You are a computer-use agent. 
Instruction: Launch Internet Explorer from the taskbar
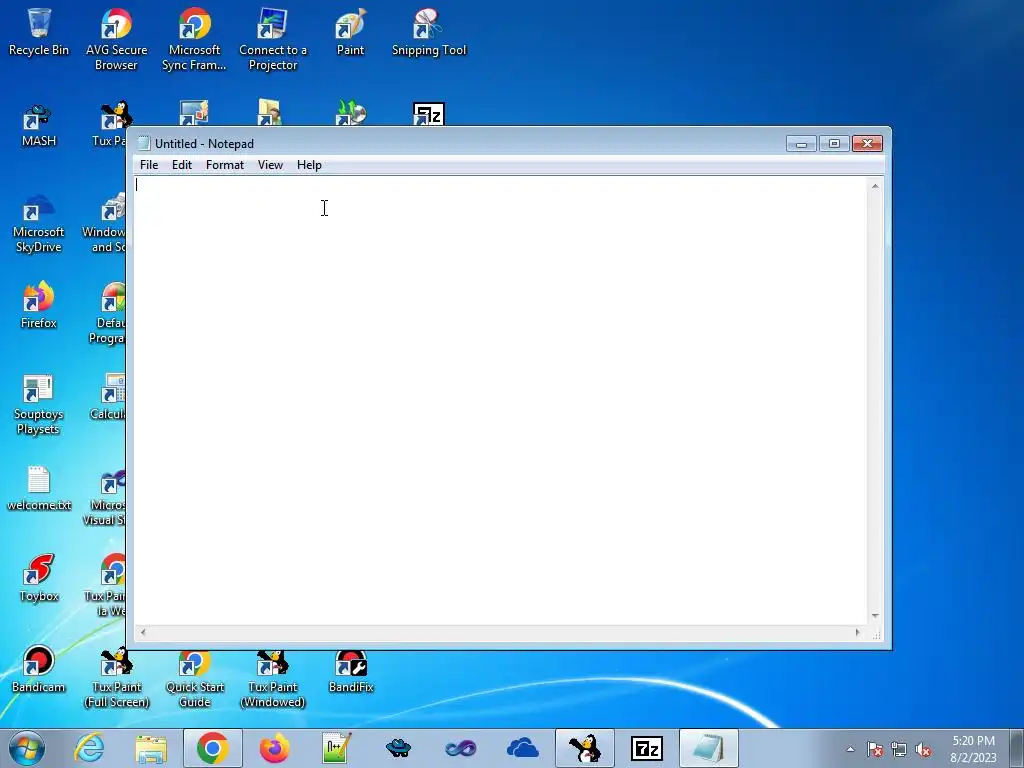coord(89,748)
